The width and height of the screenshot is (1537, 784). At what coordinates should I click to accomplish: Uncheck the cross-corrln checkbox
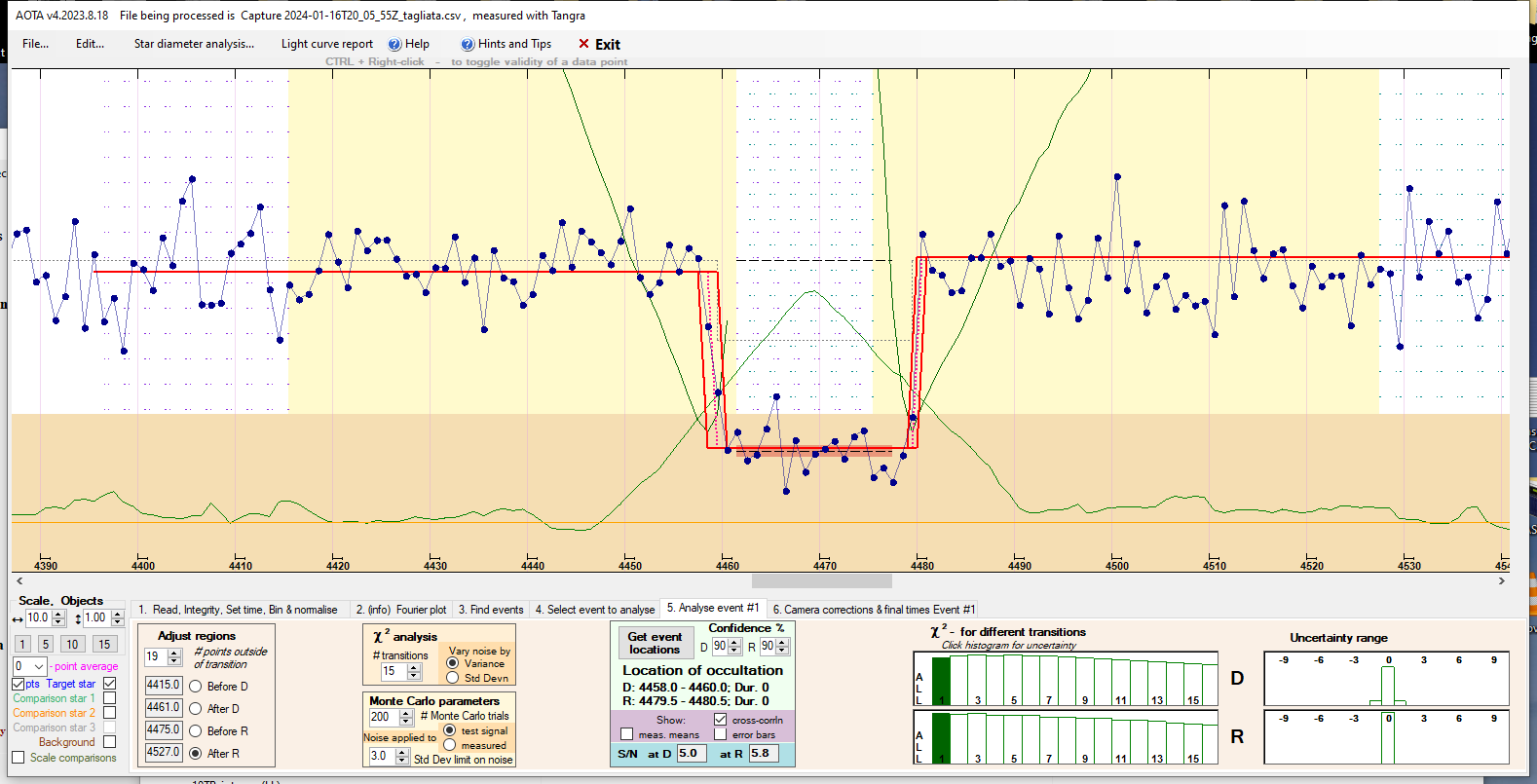721,720
